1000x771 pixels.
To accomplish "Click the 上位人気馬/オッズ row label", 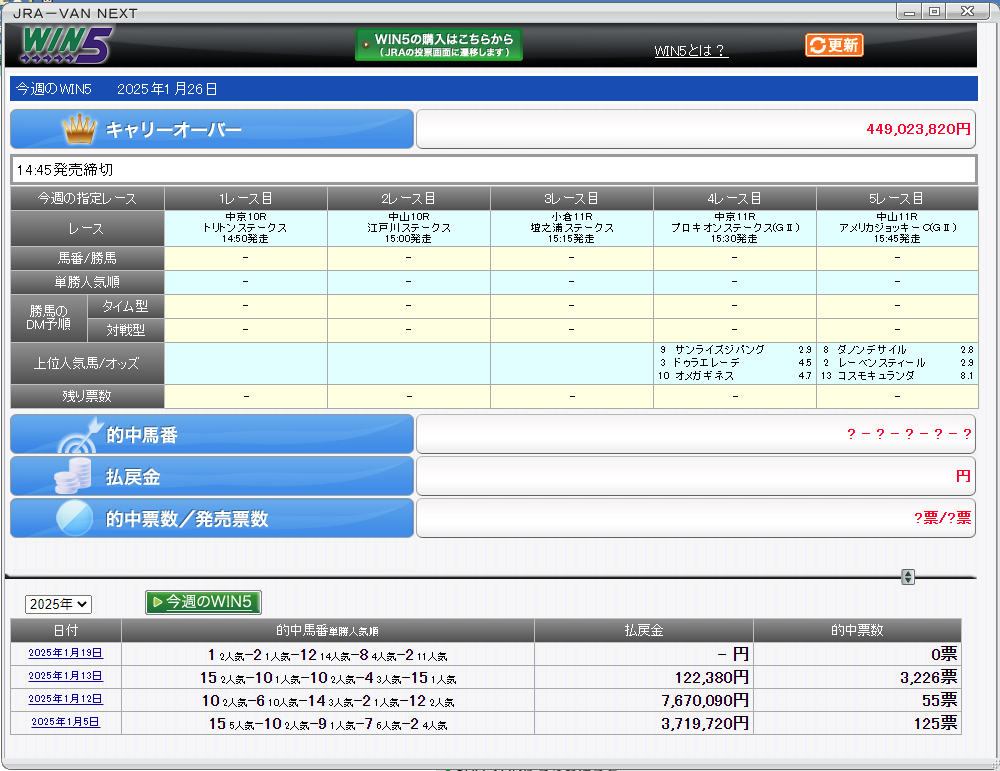I will 87,363.
